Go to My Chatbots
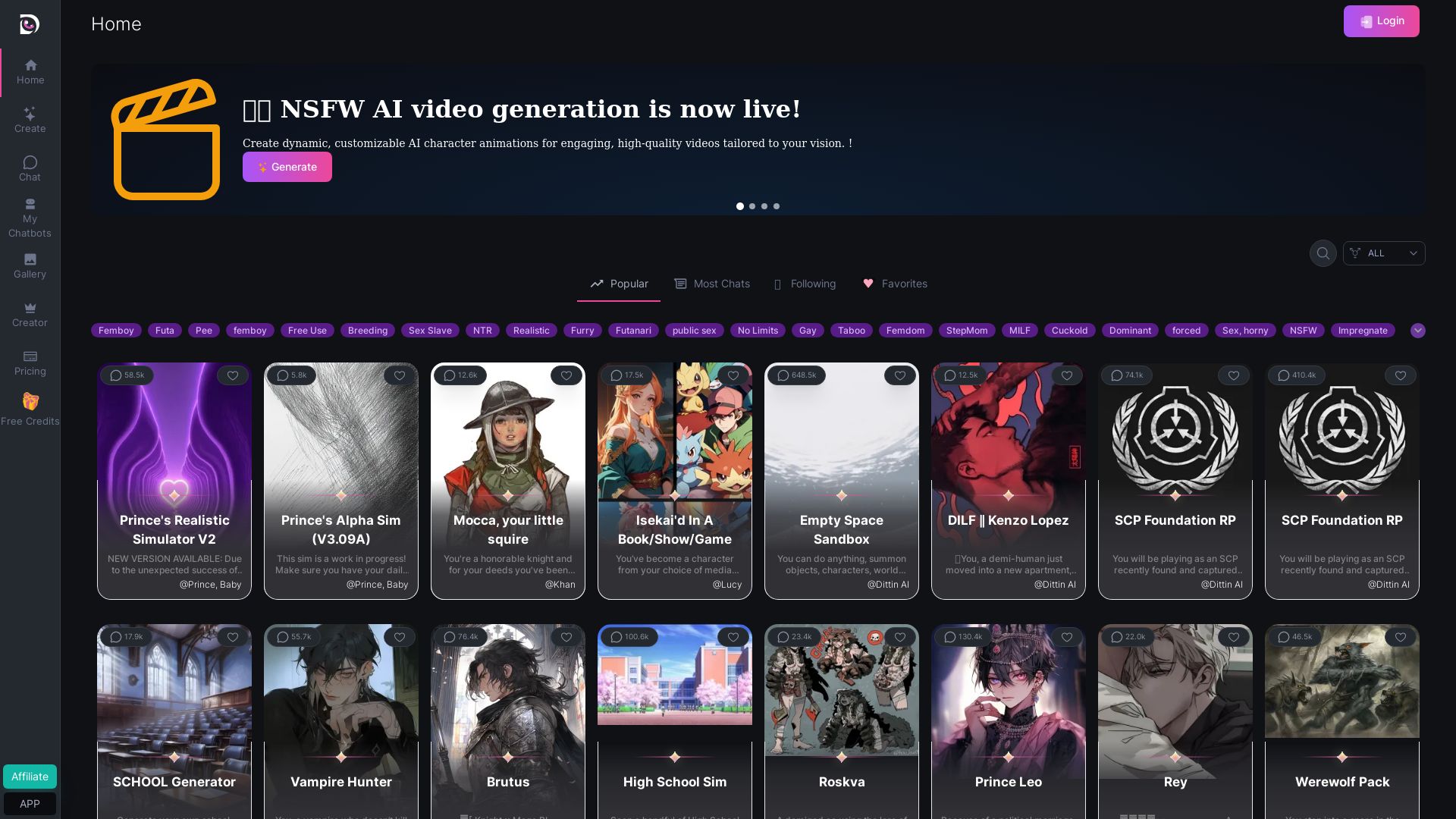This screenshot has height=819, width=1456. [30, 218]
